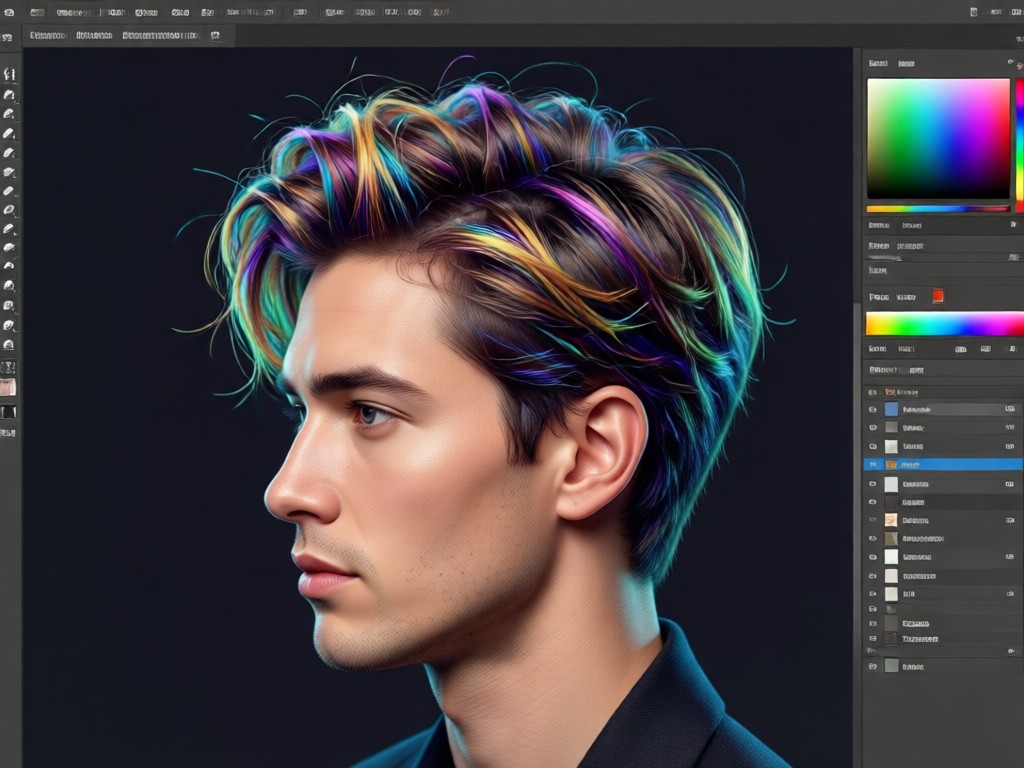Pick a color in the large color picker field
Viewport: 1024px width, 768px height.
(938, 138)
